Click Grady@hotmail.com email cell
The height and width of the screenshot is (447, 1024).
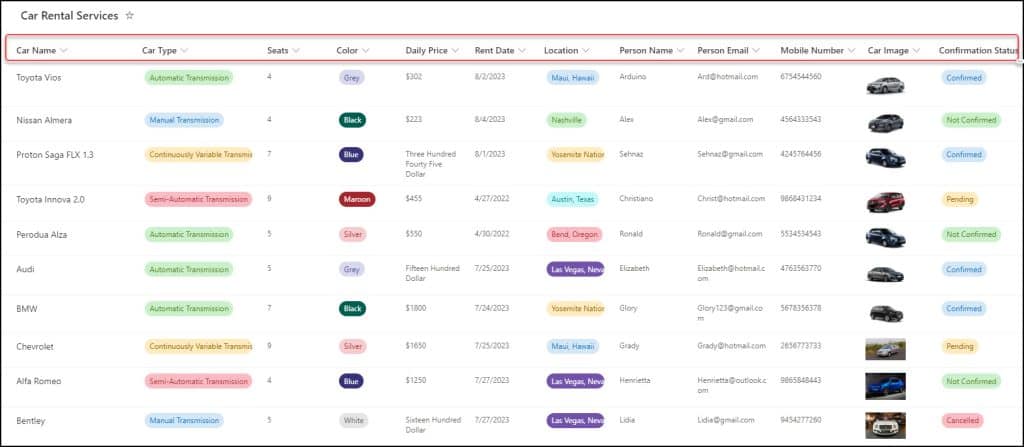(731, 346)
